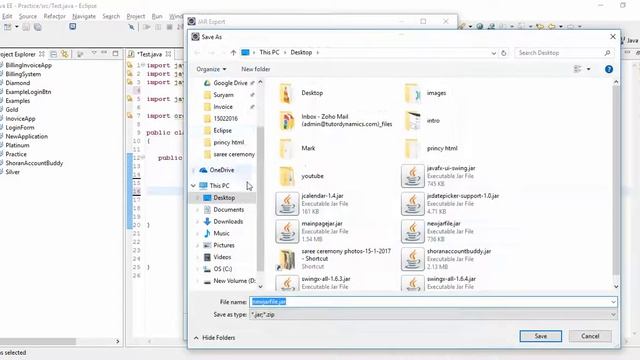Open Pictures in navigation pane
This screenshot has height=360, width=640.
[224, 245]
